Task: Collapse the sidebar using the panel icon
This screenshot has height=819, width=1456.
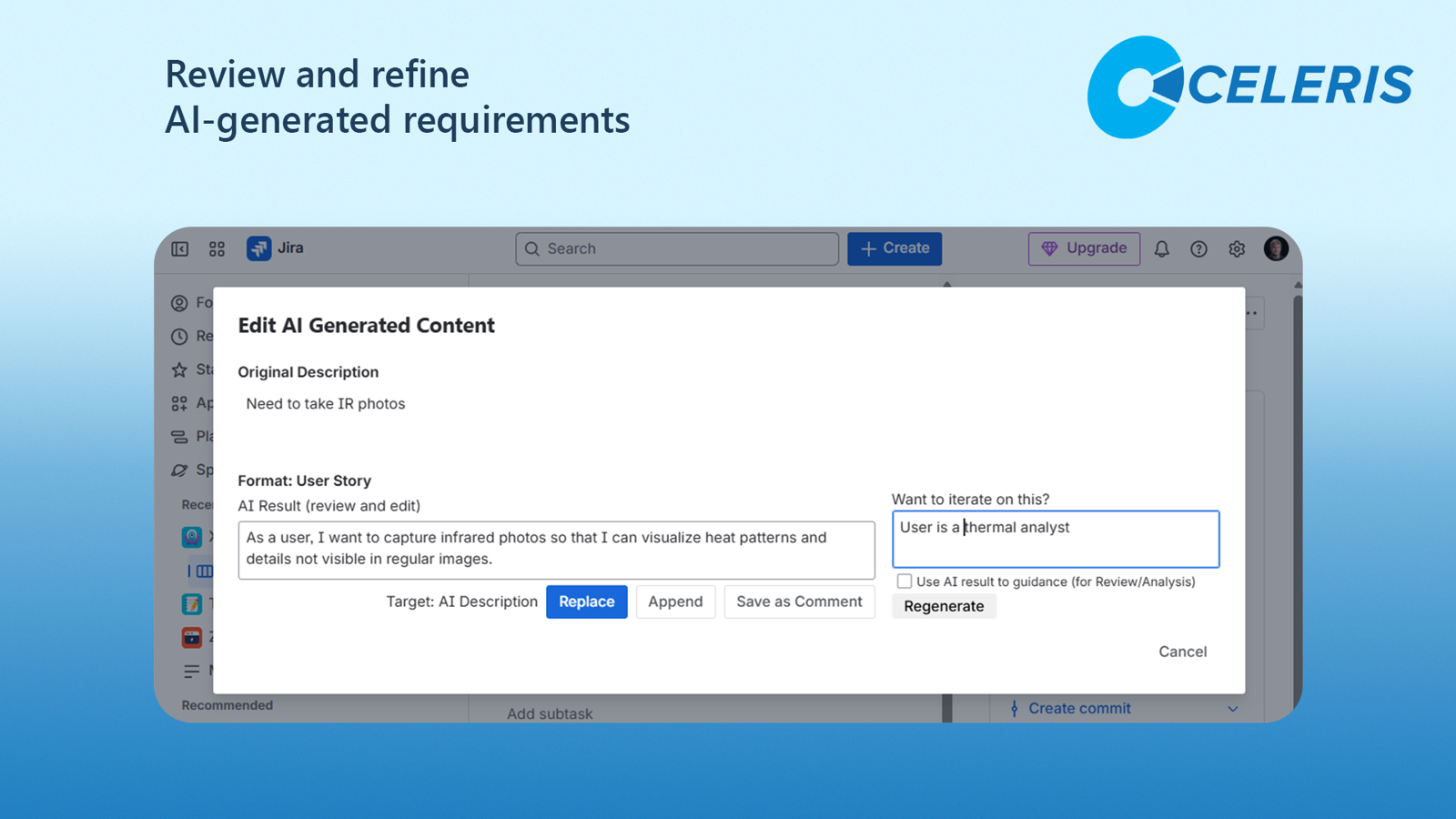Action: [x=179, y=248]
